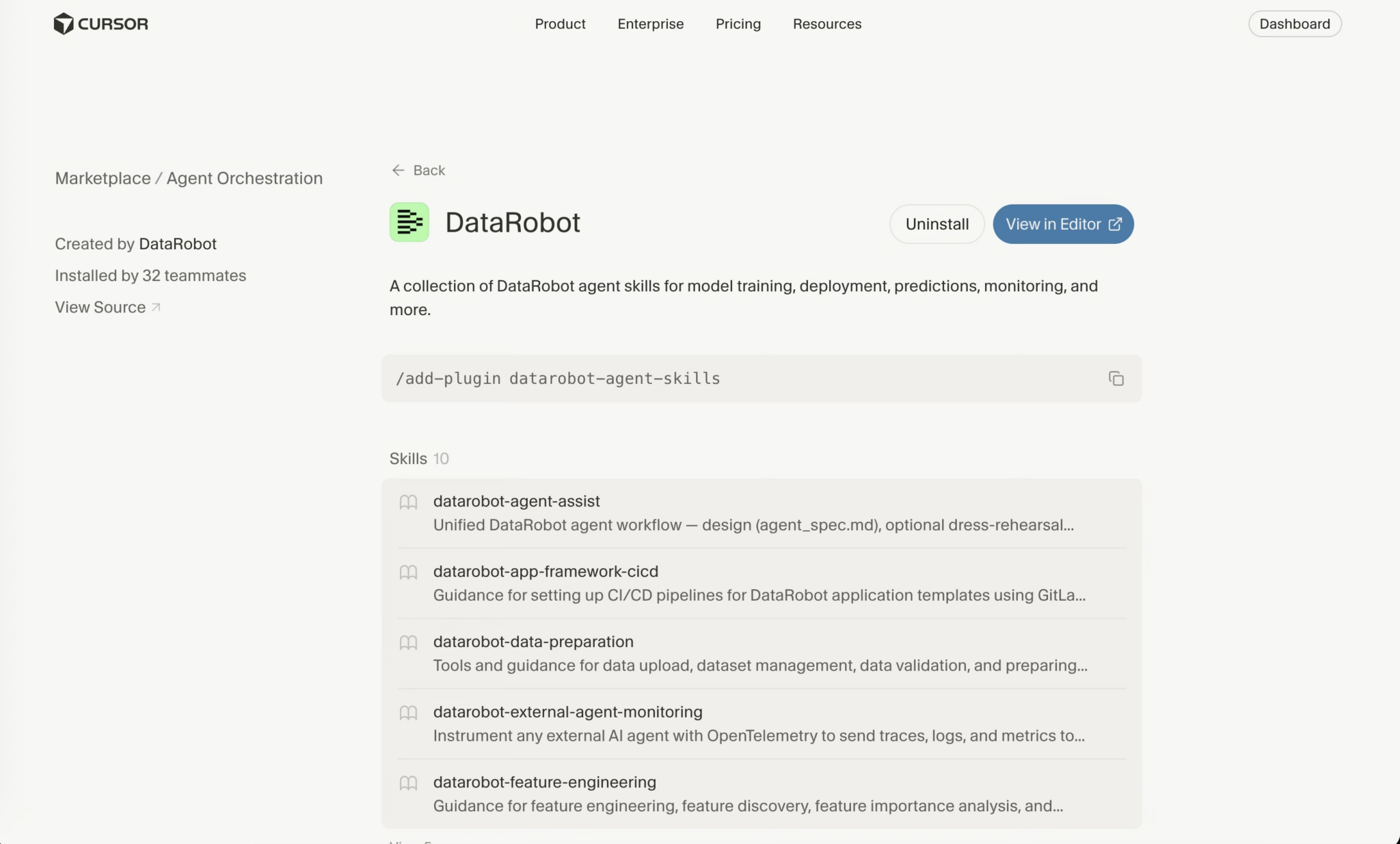Click 'Installed by 32 teammates' text
The image size is (1400, 844).
click(150, 275)
